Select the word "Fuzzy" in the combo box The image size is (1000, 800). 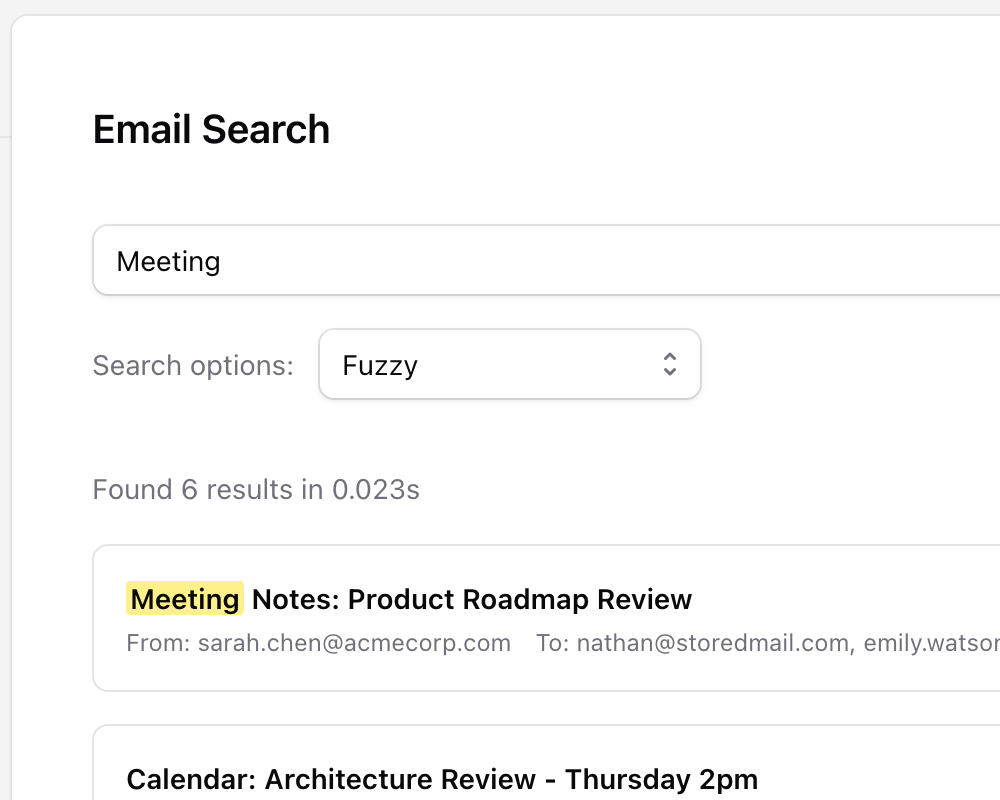pyautogui.click(x=380, y=365)
